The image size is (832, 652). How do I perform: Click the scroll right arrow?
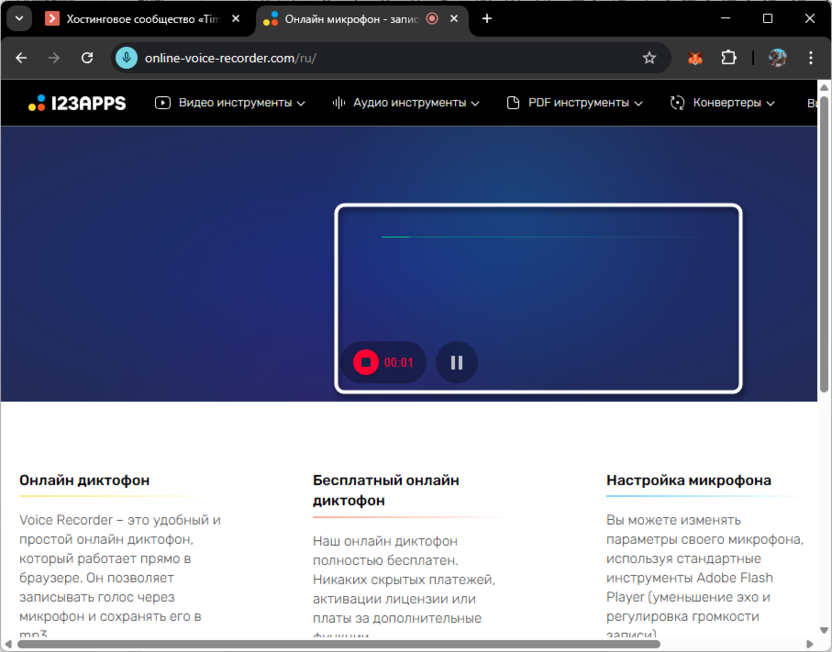click(810, 645)
